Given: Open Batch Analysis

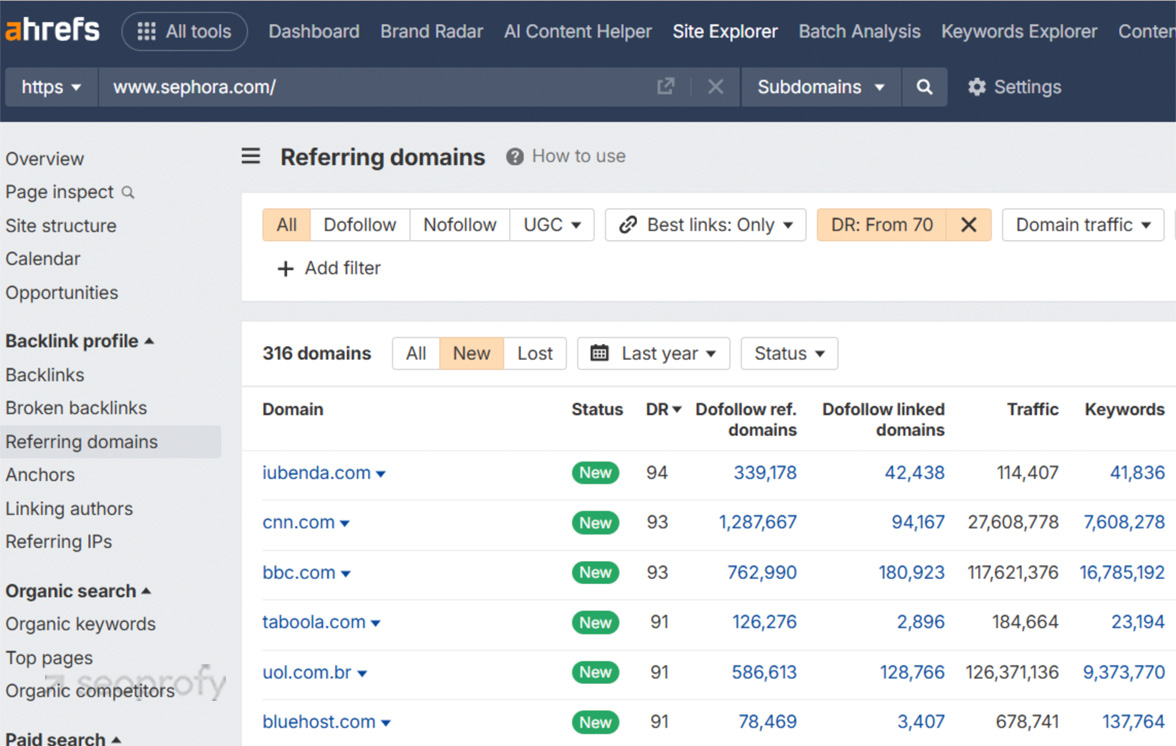Looking at the screenshot, I should point(859,31).
